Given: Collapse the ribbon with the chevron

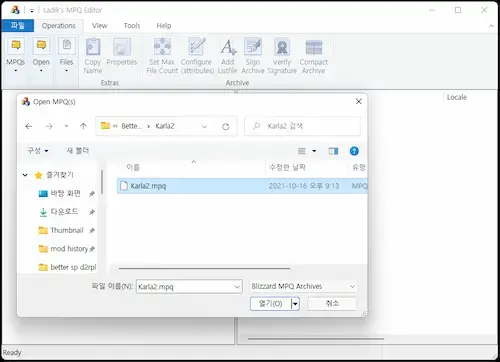Looking at the screenshot, I should click(x=491, y=26).
